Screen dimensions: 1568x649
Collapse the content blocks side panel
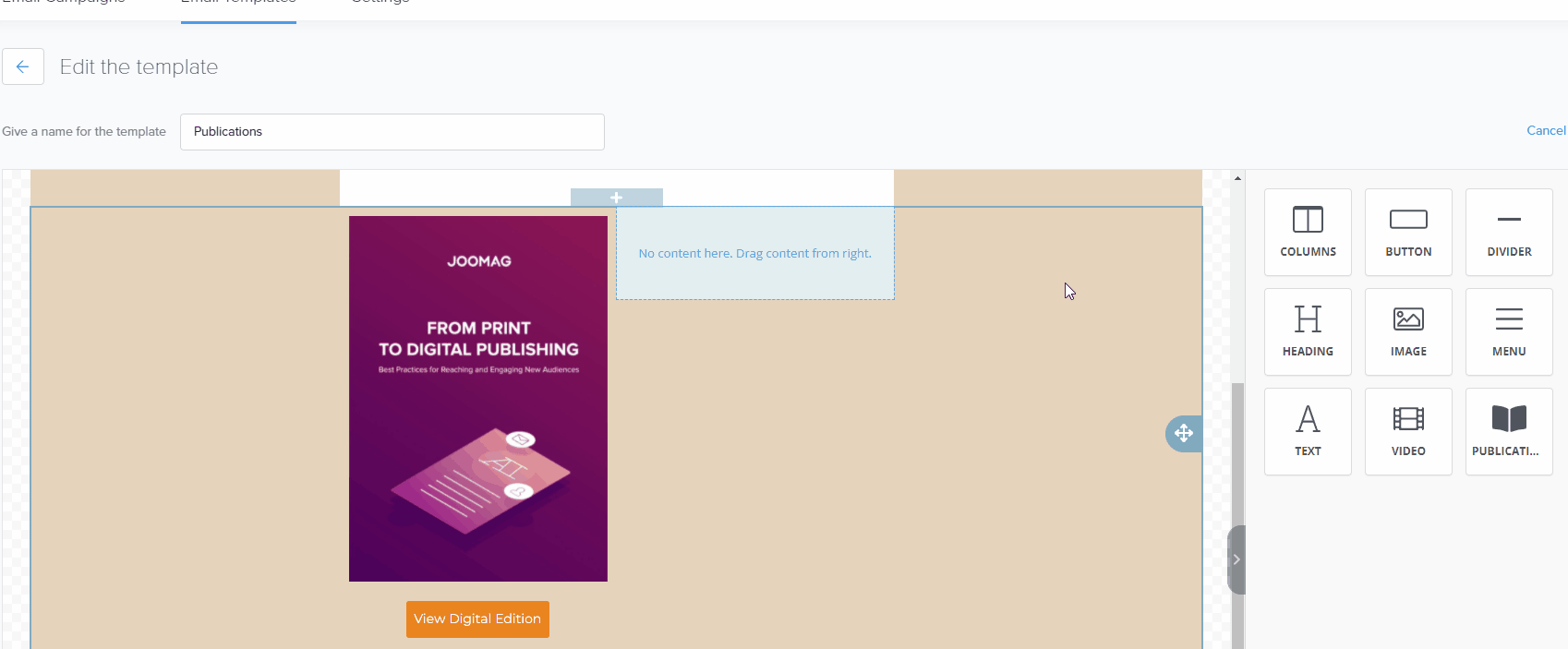pyautogui.click(x=1236, y=559)
